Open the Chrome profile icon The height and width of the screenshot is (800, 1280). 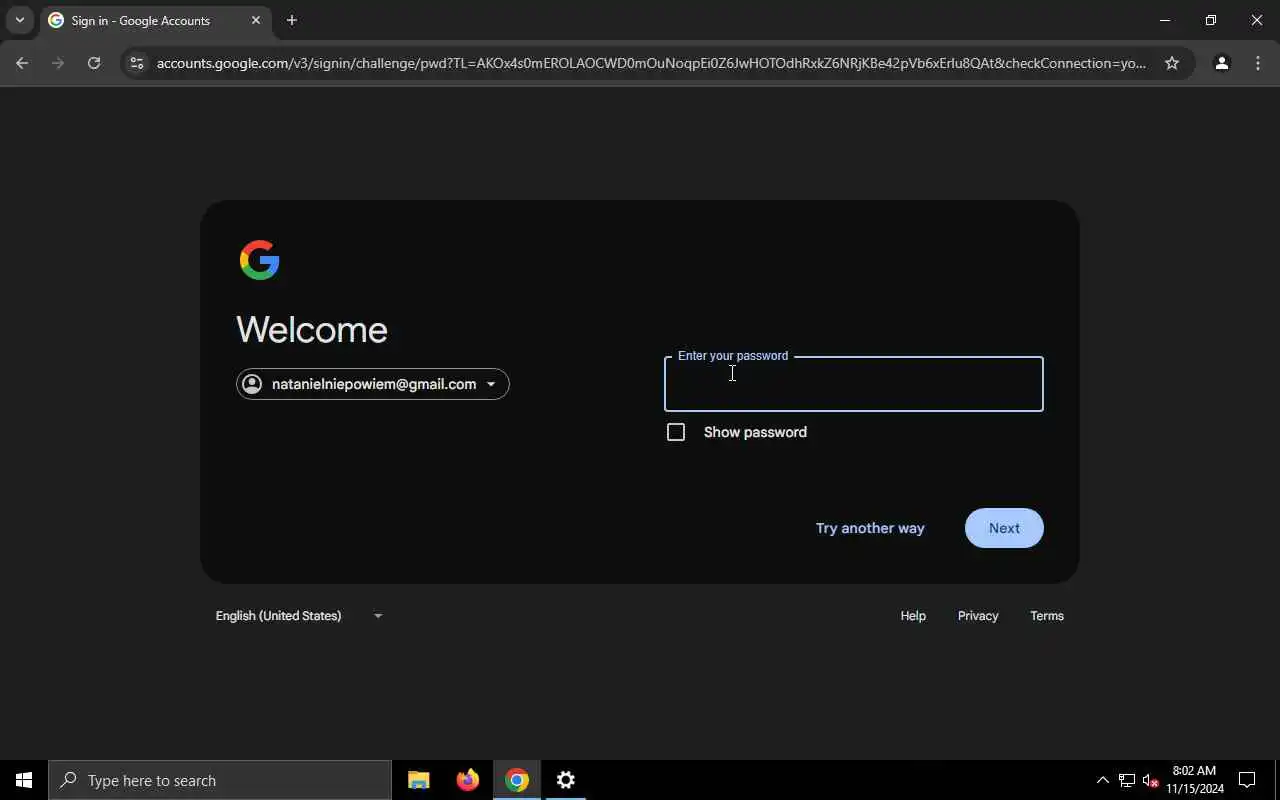click(x=1221, y=63)
